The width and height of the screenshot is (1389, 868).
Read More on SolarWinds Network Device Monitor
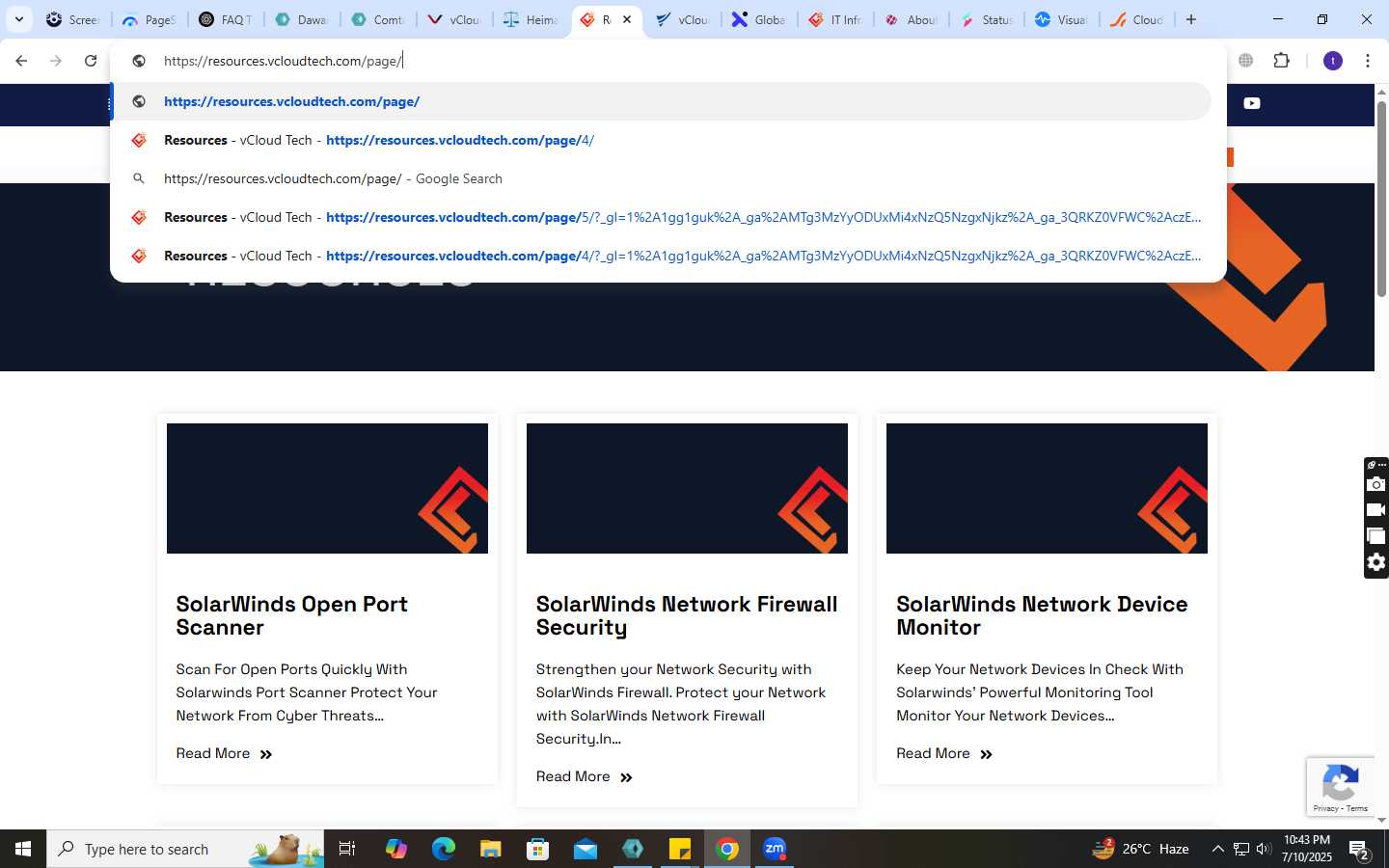pyautogui.click(x=944, y=753)
